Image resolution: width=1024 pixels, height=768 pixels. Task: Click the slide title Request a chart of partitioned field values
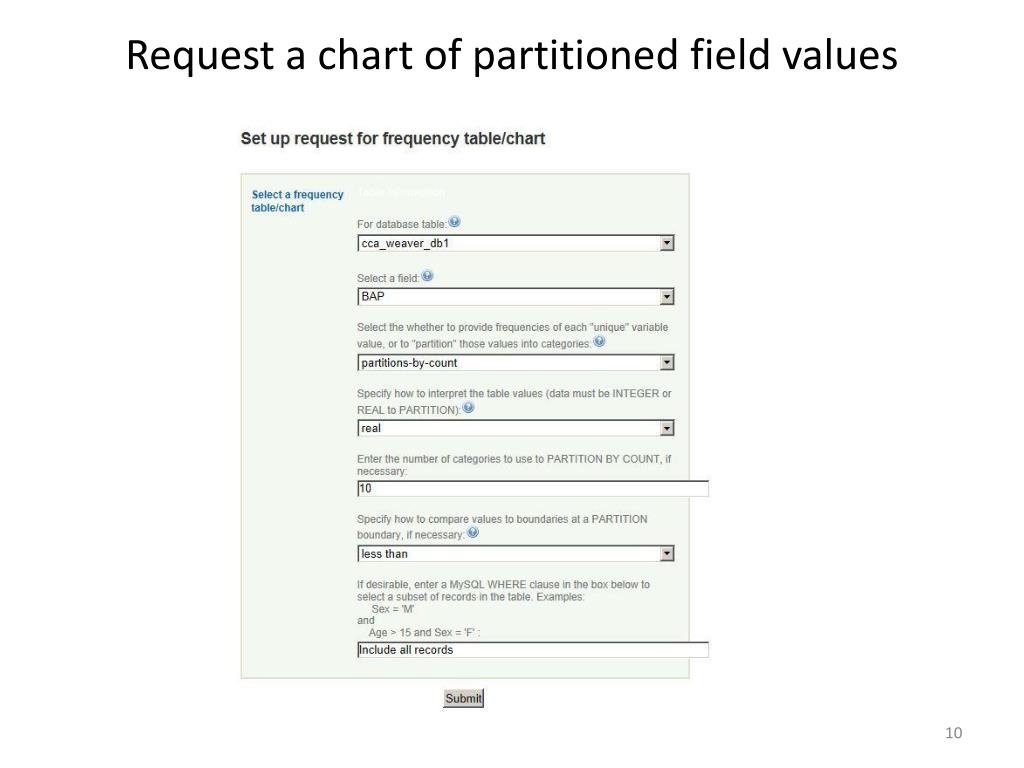(x=512, y=55)
